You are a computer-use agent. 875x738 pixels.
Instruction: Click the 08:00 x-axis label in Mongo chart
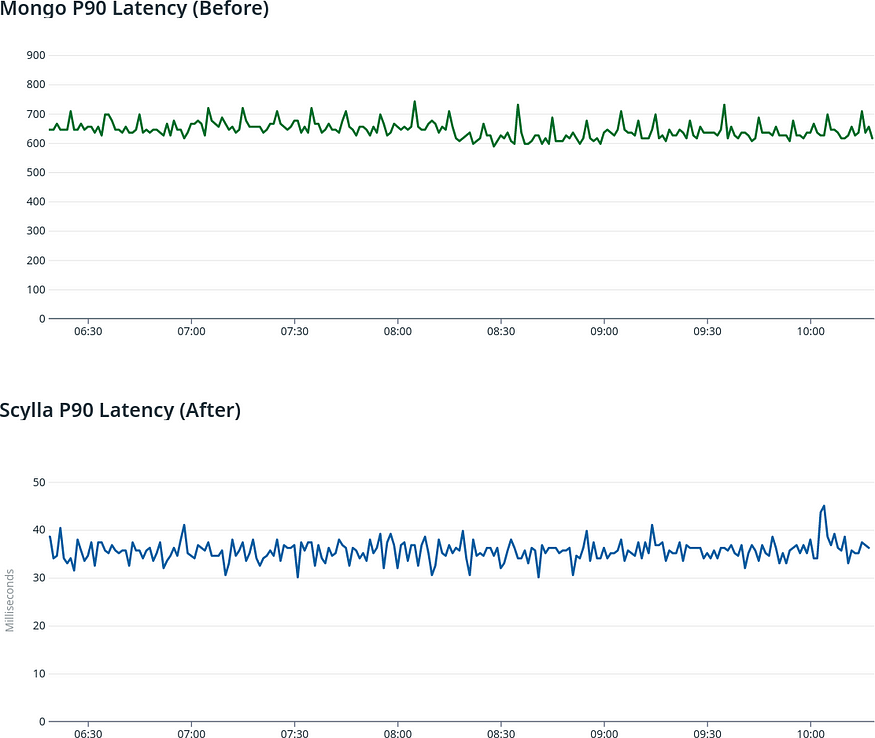398,331
